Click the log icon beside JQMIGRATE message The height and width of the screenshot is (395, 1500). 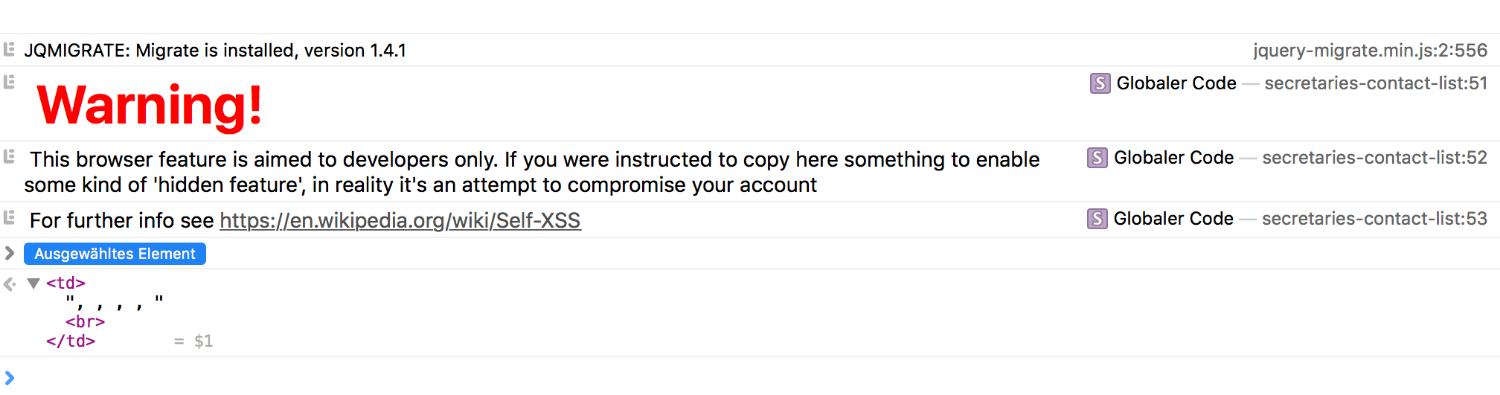9,49
